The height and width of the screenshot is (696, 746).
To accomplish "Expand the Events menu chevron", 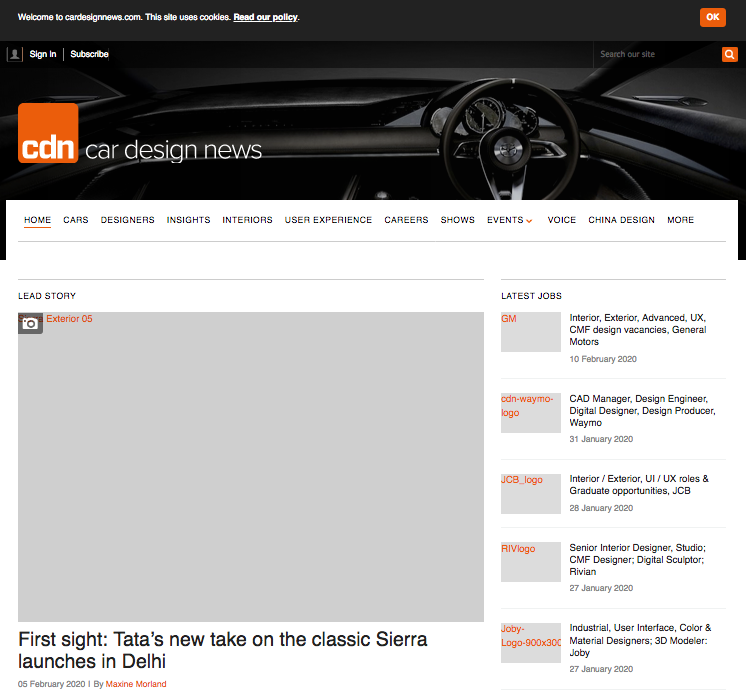I will (529, 221).
